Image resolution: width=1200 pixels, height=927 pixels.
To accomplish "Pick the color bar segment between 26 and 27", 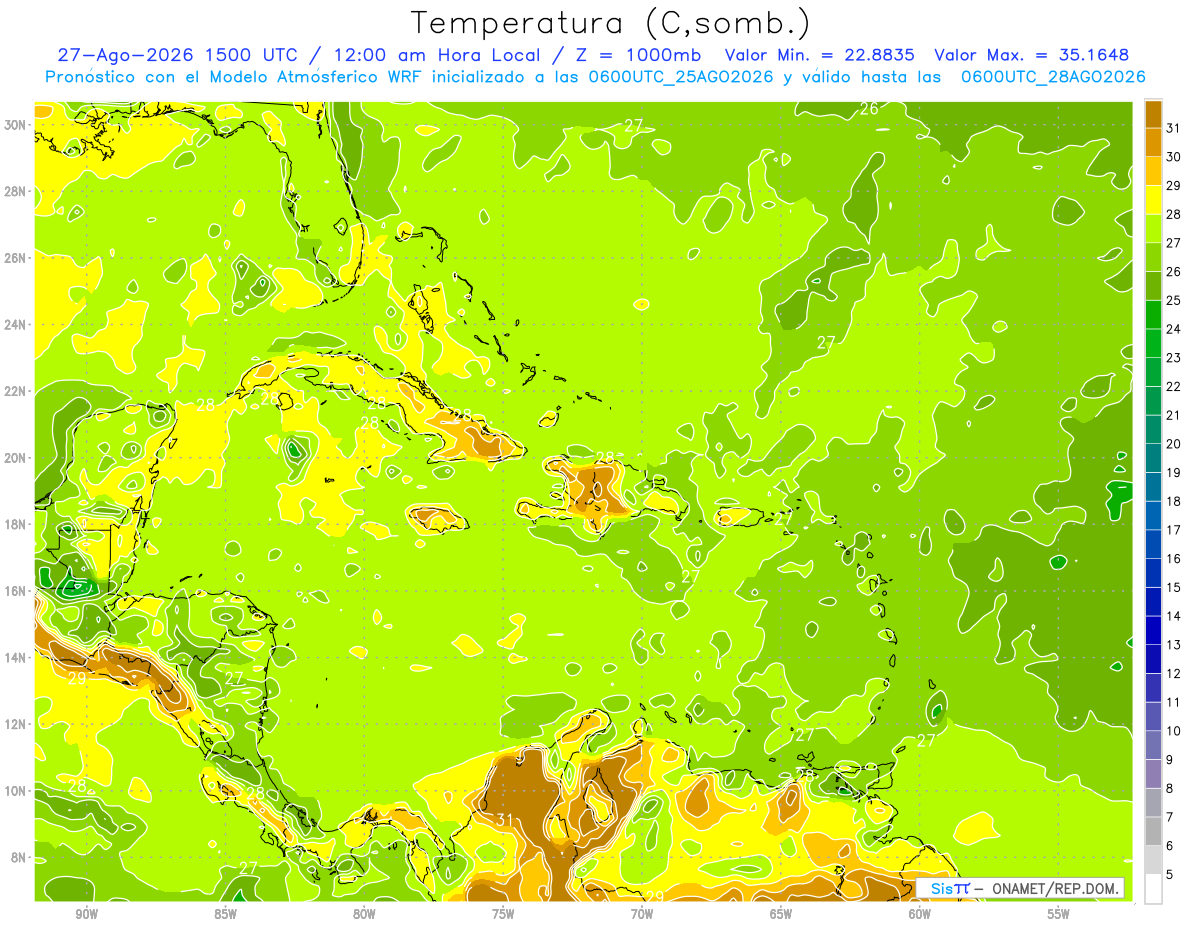I will tap(1153, 257).
